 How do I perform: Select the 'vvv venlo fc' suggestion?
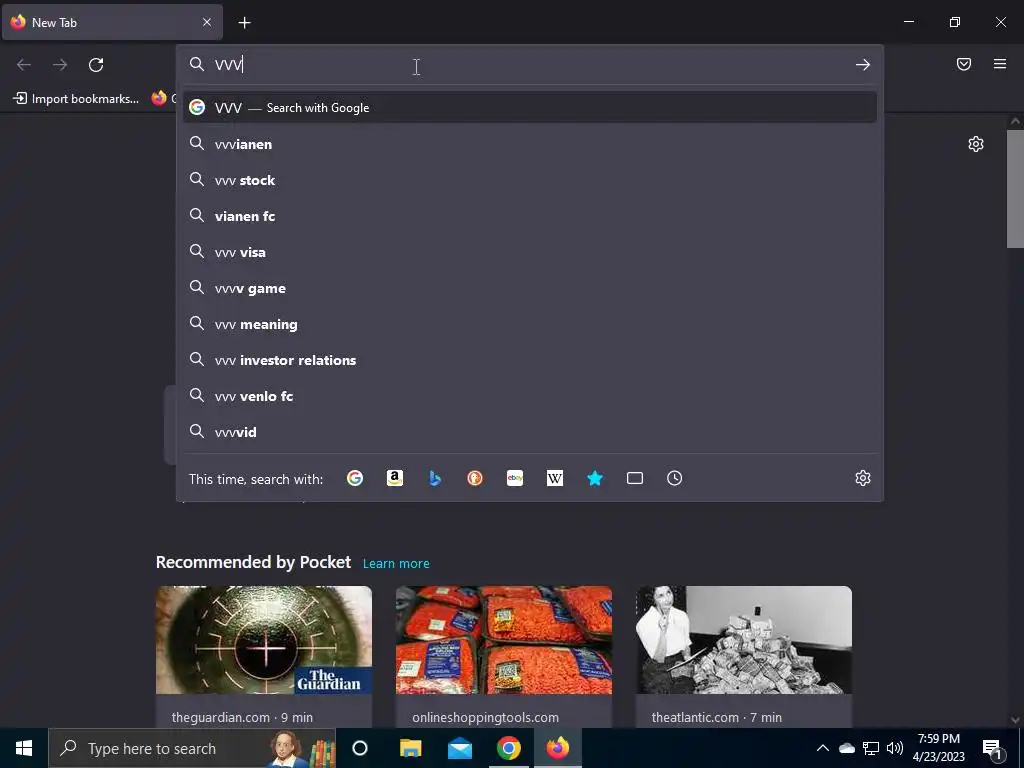pos(530,396)
